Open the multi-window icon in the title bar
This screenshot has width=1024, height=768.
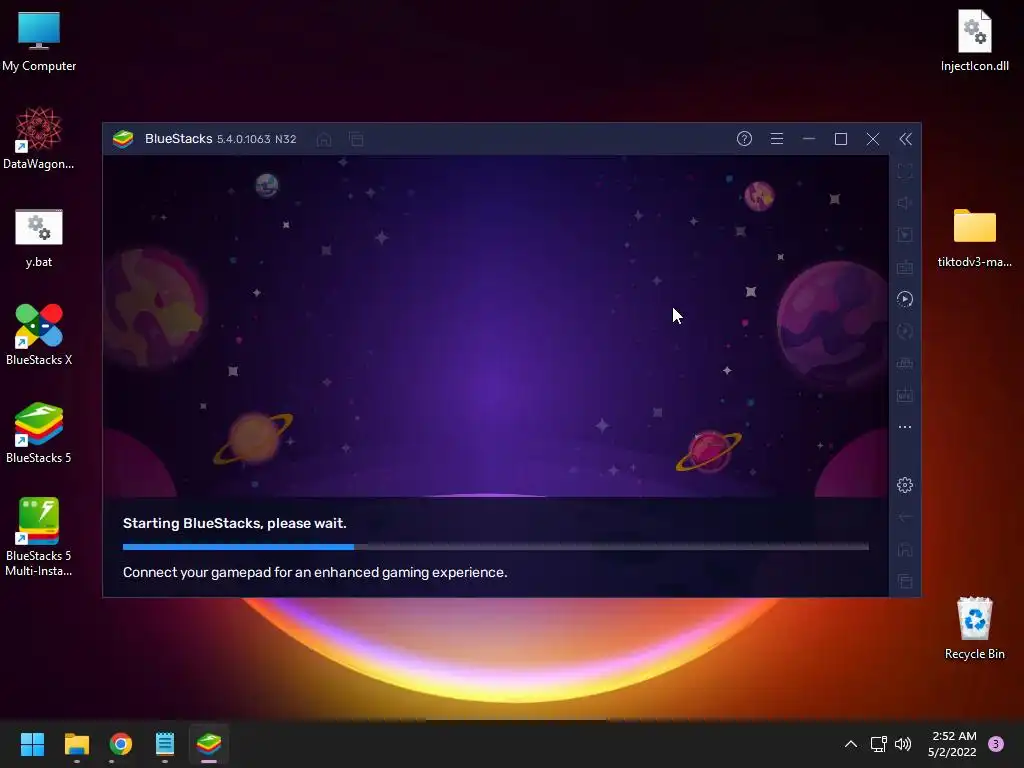pyautogui.click(x=356, y=139)
